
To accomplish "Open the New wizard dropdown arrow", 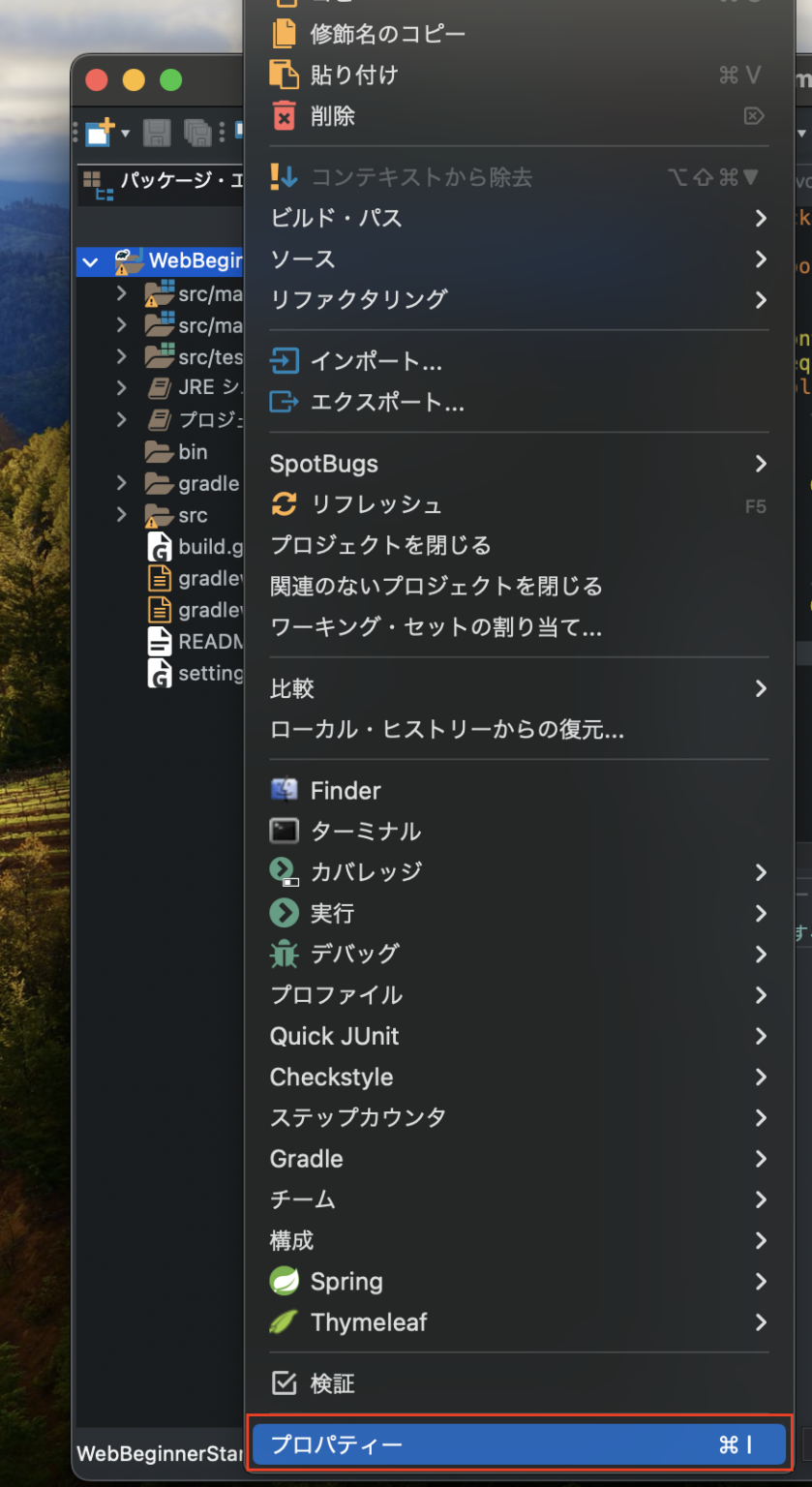I will (125, 133).
